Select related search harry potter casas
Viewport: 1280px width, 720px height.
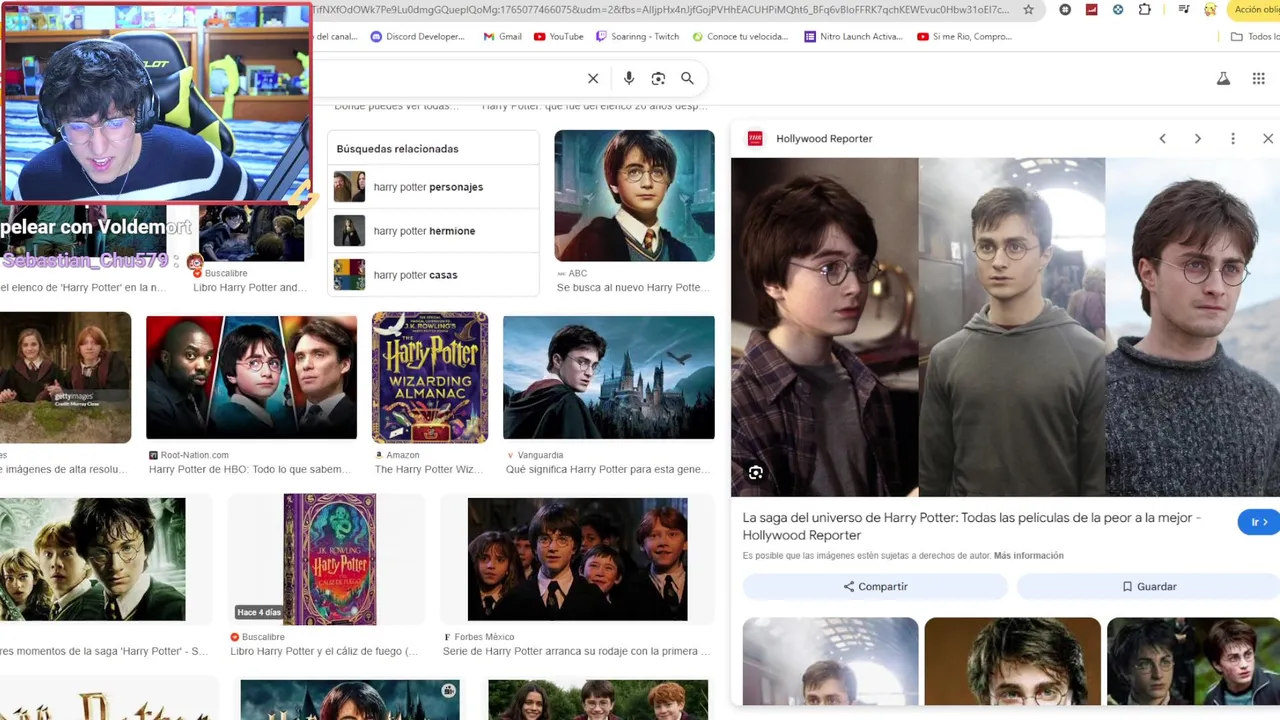(x=434, y=275)
